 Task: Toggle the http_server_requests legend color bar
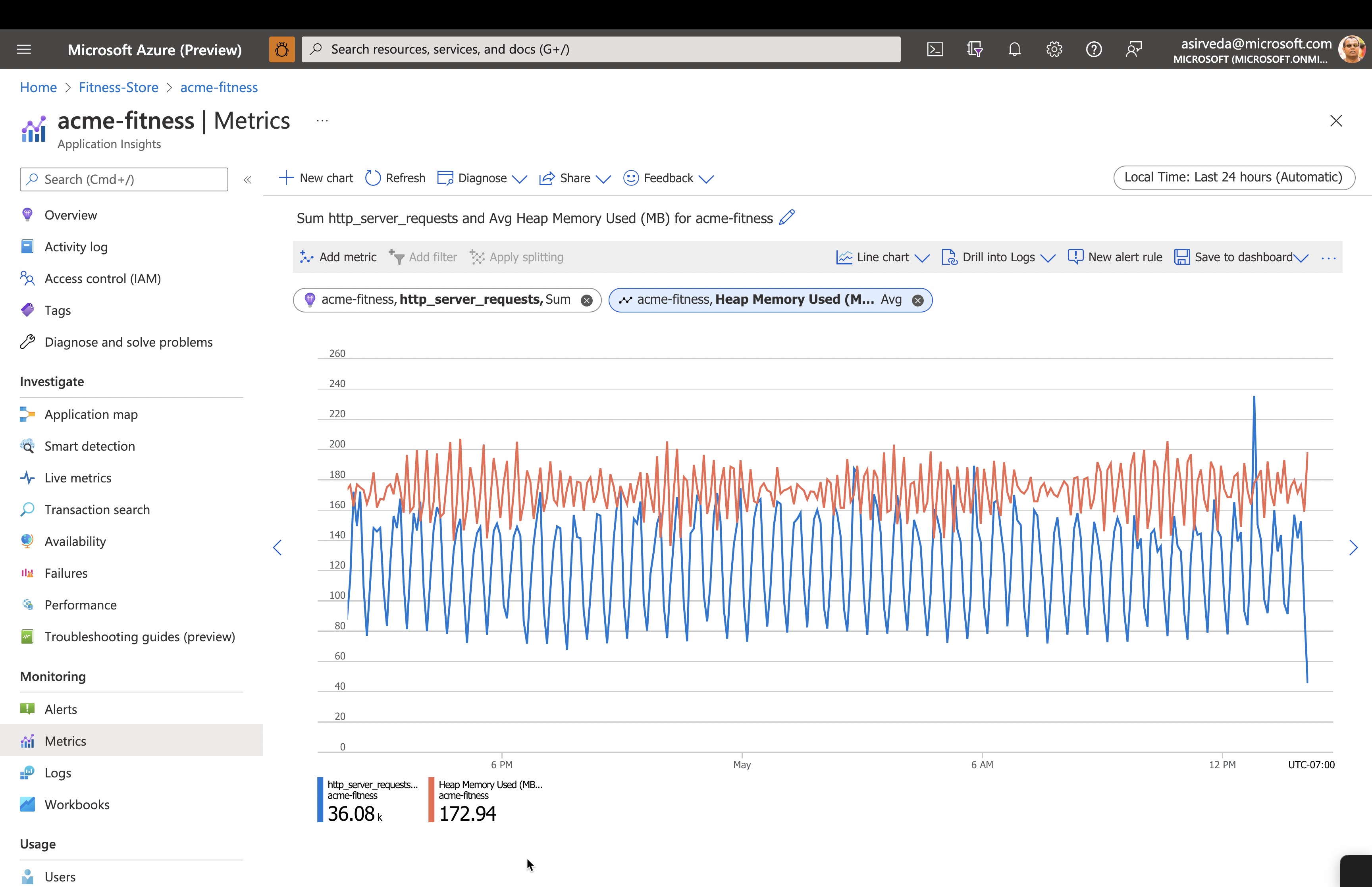click(320, 800)
